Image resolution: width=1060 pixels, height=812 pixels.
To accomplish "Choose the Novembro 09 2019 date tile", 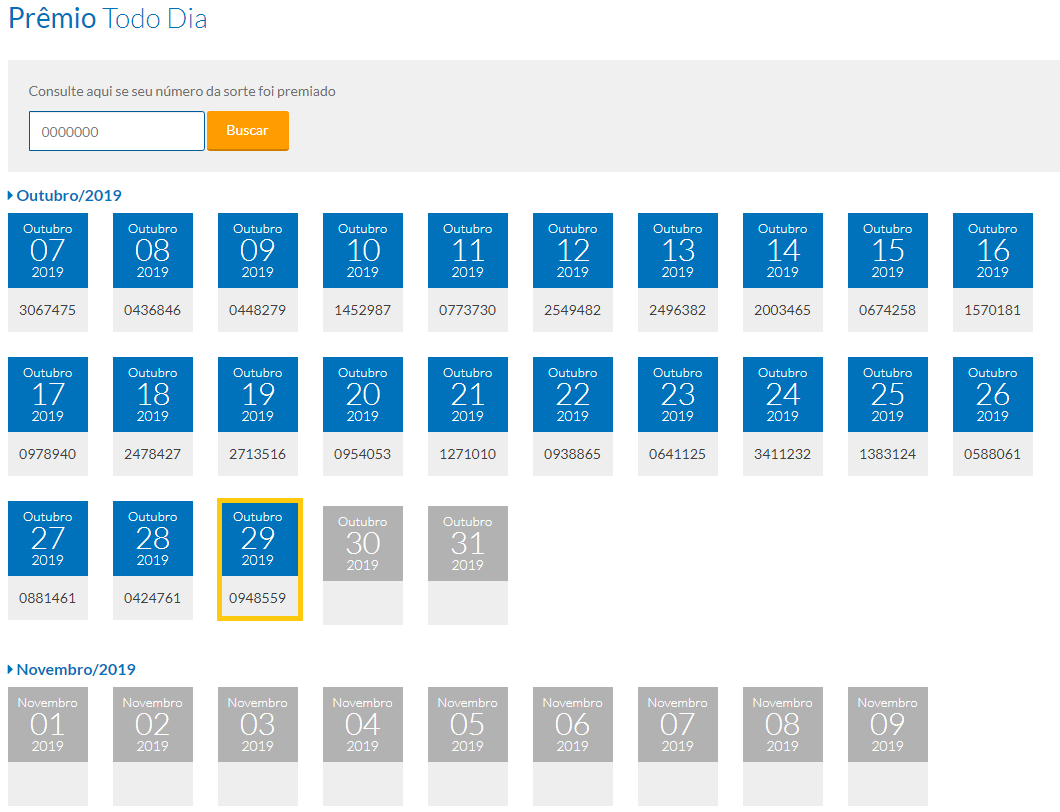I will (888, 724).
